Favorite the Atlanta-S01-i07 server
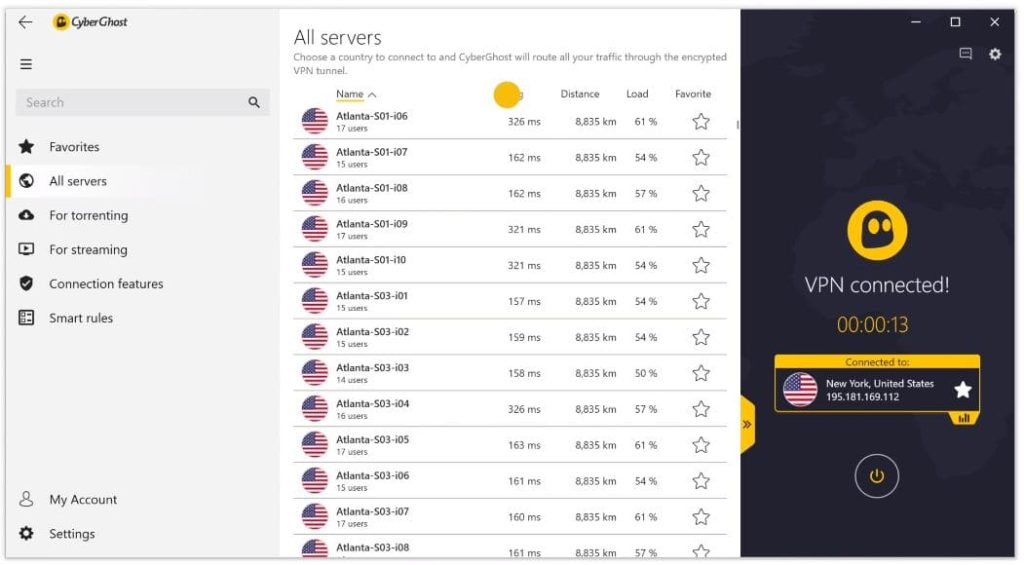The height and width of the screenshot is (565, 1024). point(701,157)
